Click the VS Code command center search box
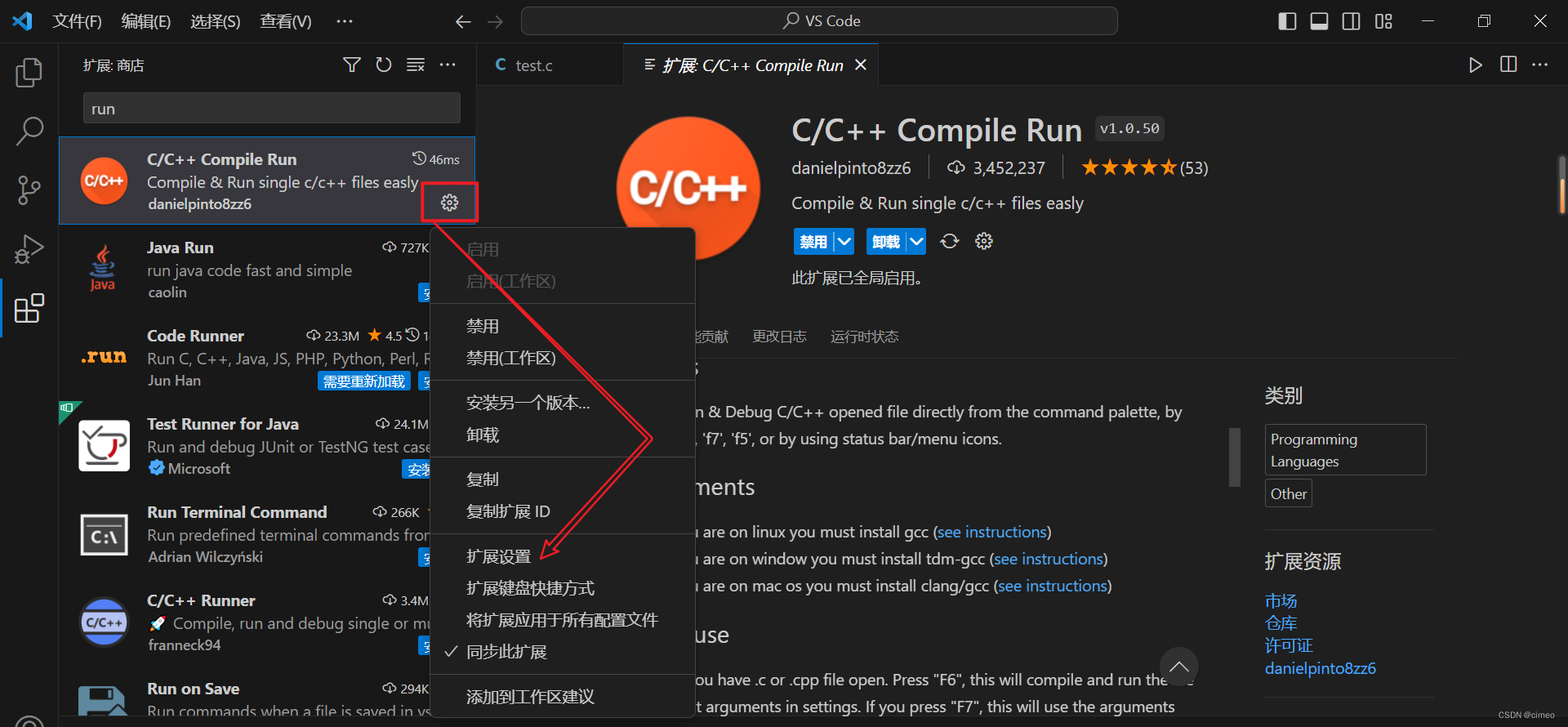This screenshot has width=1568, height=727. (819, 21)
